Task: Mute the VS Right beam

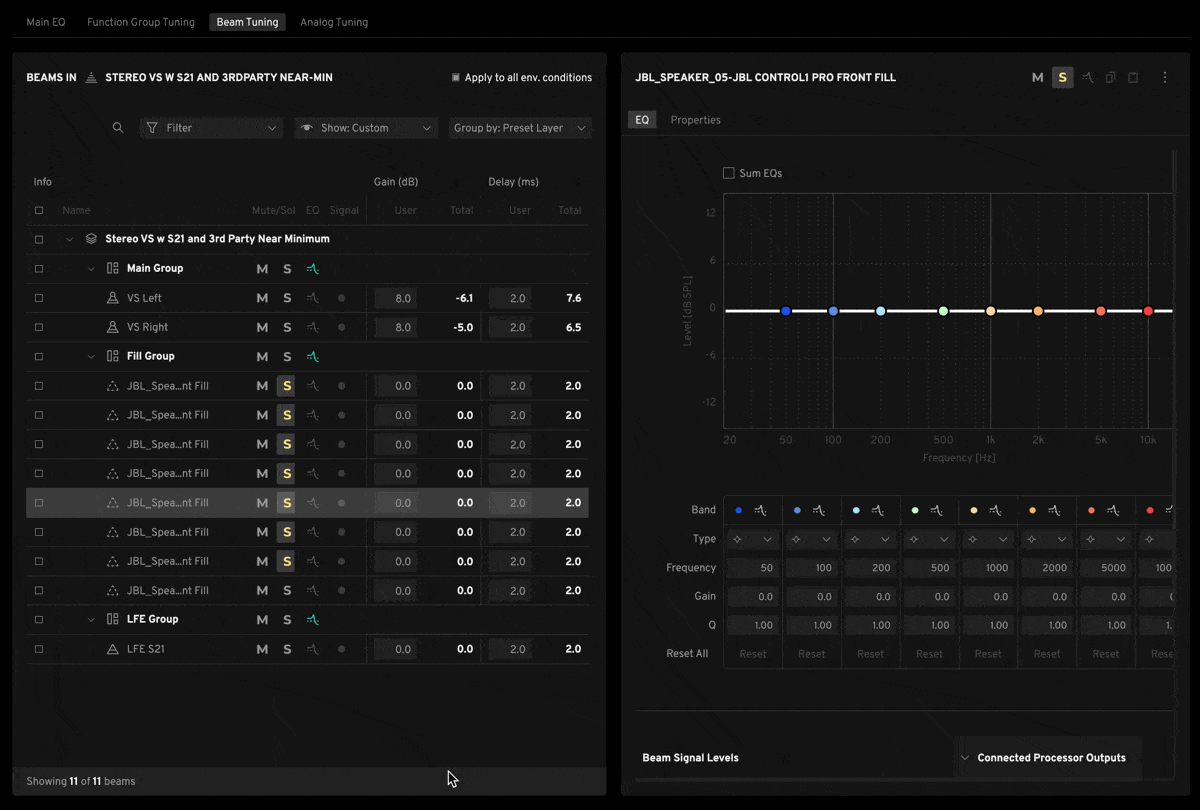Action: [262, 327]
